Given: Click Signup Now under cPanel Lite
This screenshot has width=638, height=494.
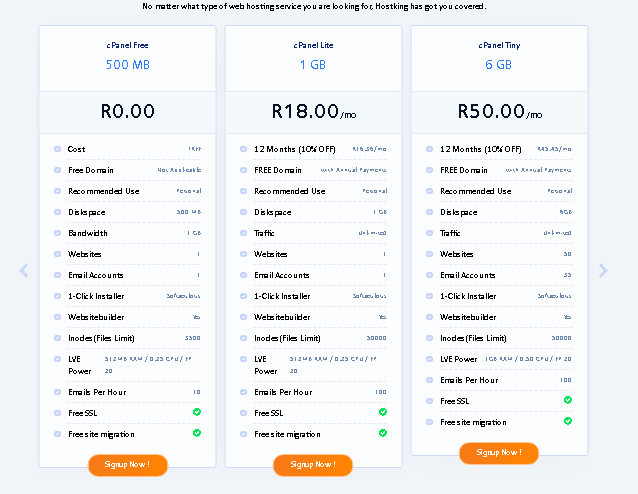Looking at the screenshot, I should coord(313,465).
